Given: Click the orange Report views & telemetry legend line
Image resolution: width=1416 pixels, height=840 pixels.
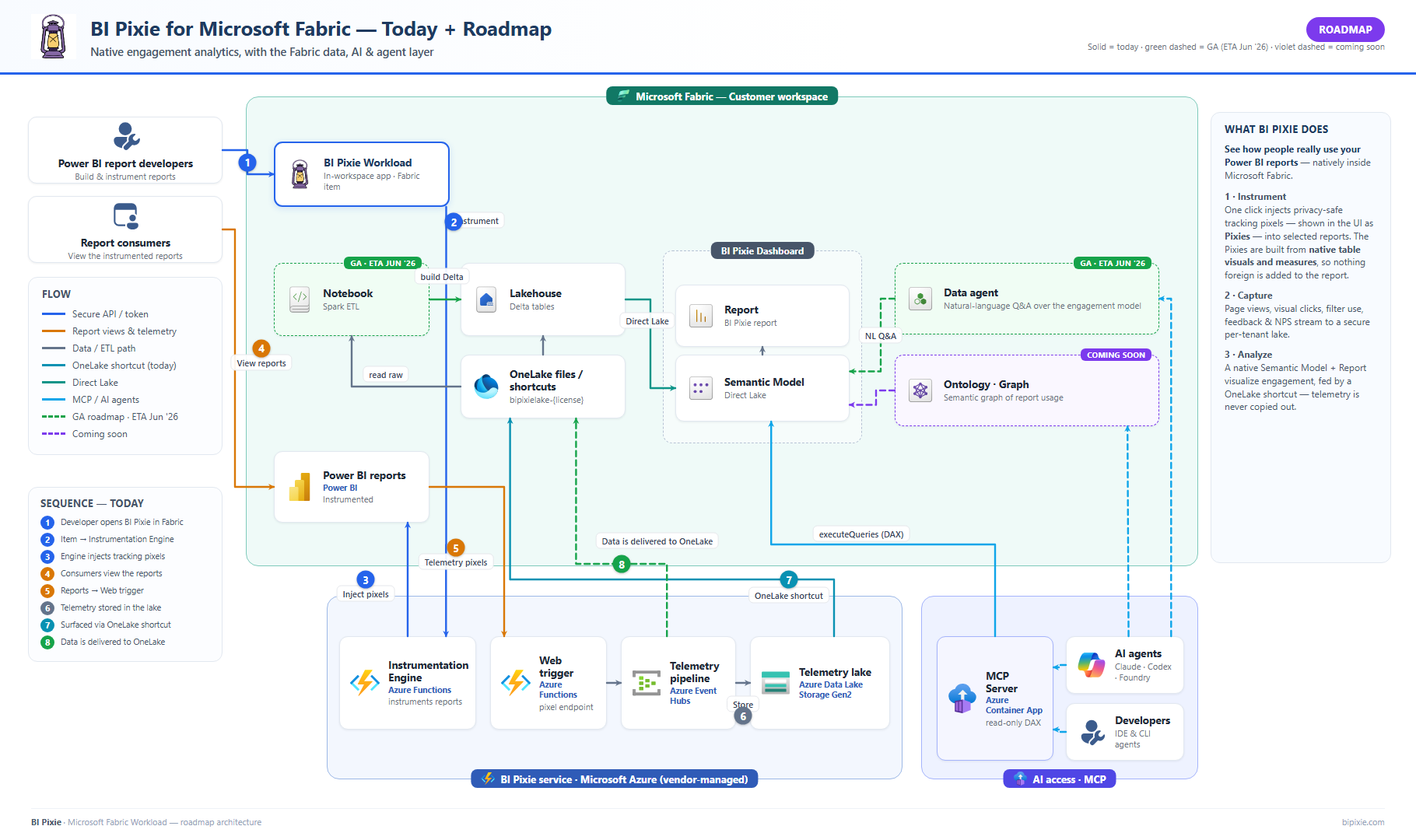Looking at the screenshot, I should [x=54, y=331].
